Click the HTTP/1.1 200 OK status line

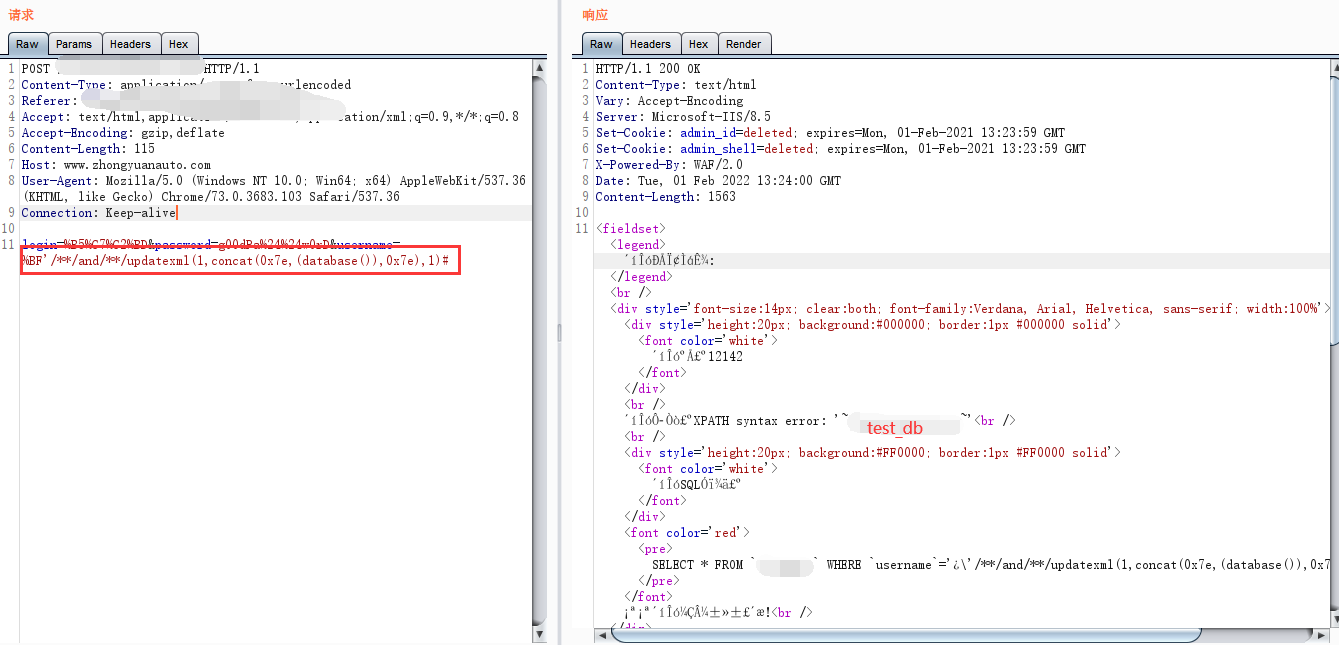point(648,69)
